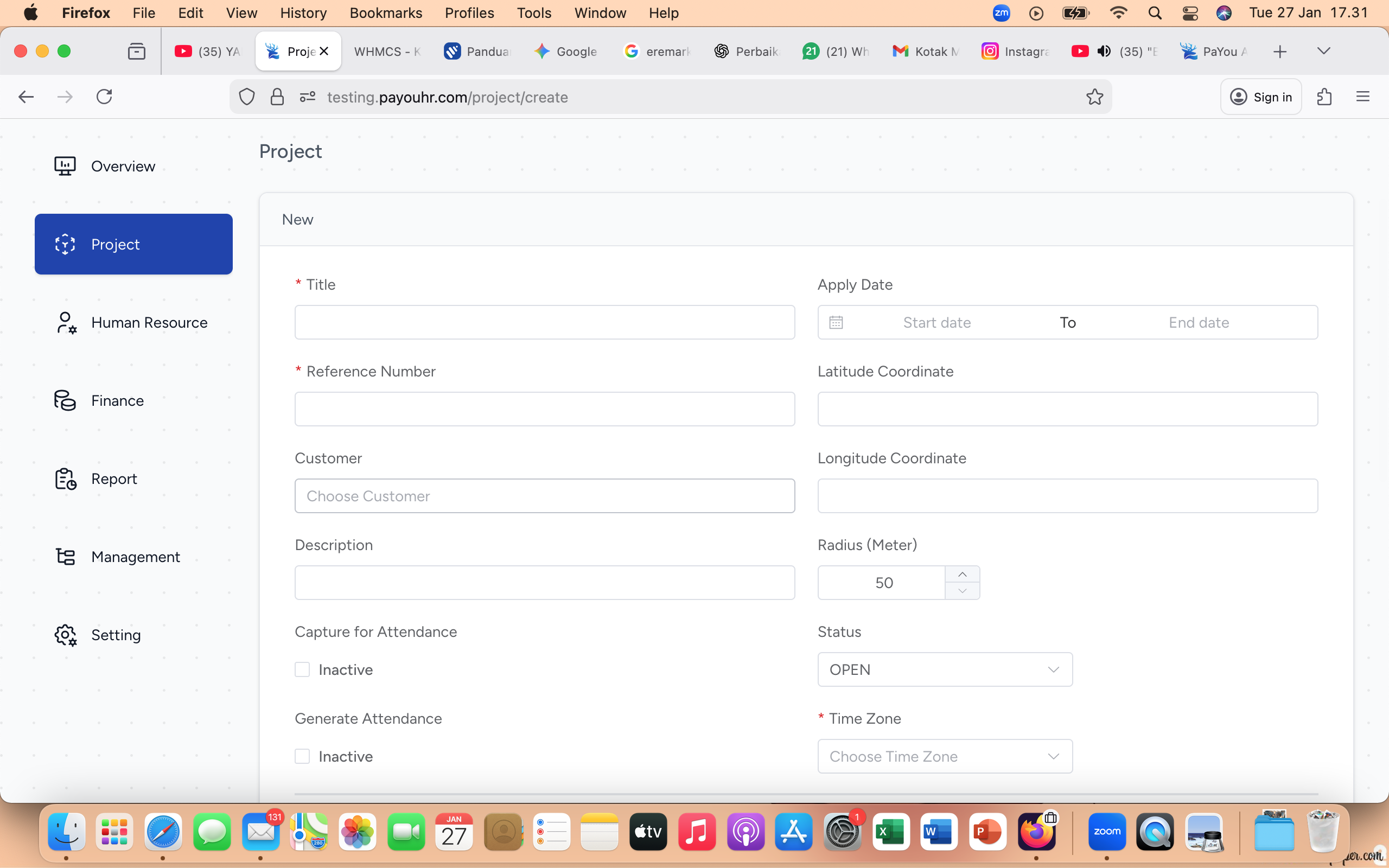Expand the Choose Time Zone dropdown
The image size is (1389, 868).
944,756
